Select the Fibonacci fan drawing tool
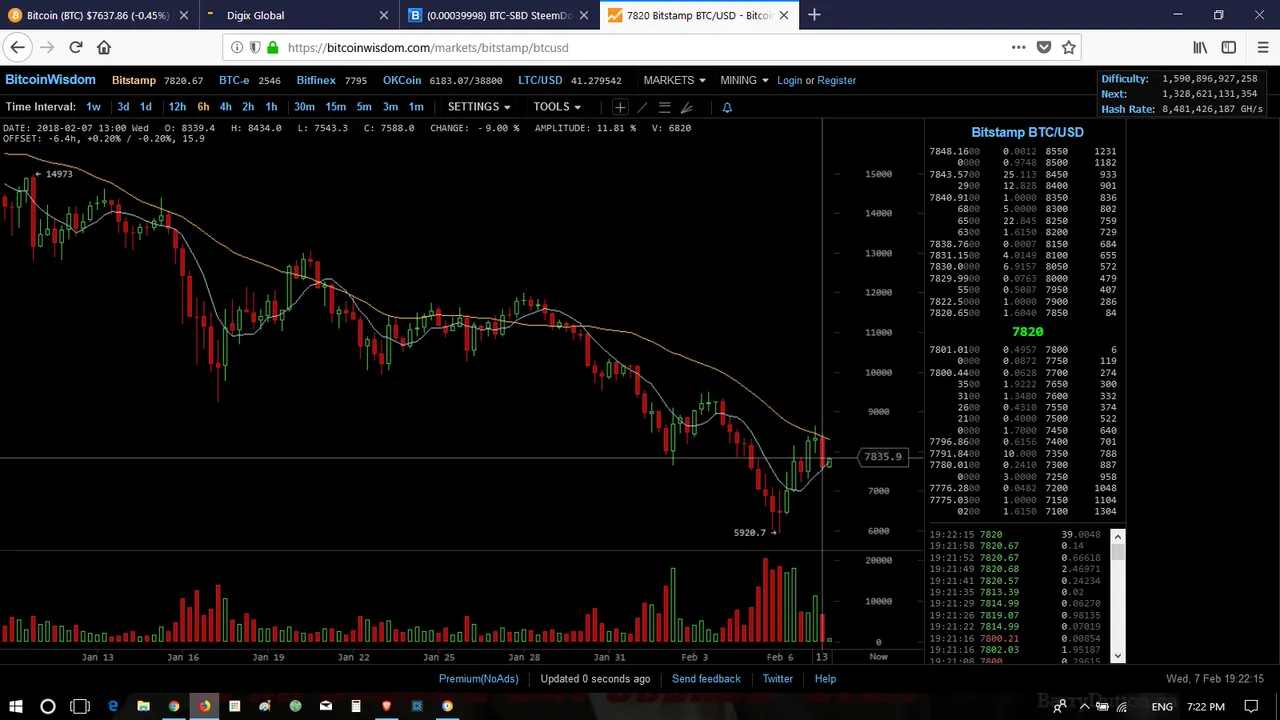Screen dimensions: 1280x720 coord(686,107)
